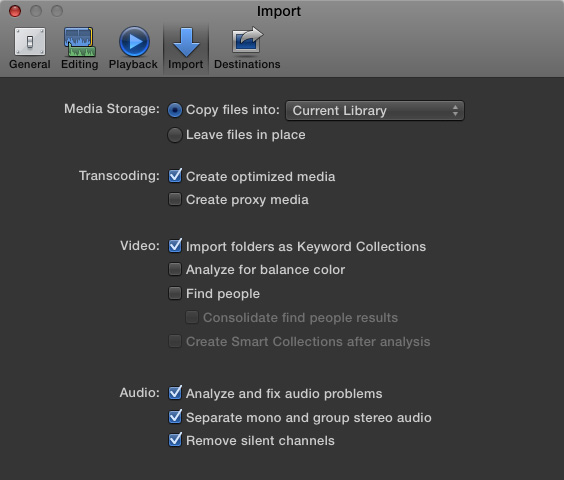Click the Current Library dropdown arrows
Screen dimensions: 564x480
pyautogui.click(x=455, y=110)
